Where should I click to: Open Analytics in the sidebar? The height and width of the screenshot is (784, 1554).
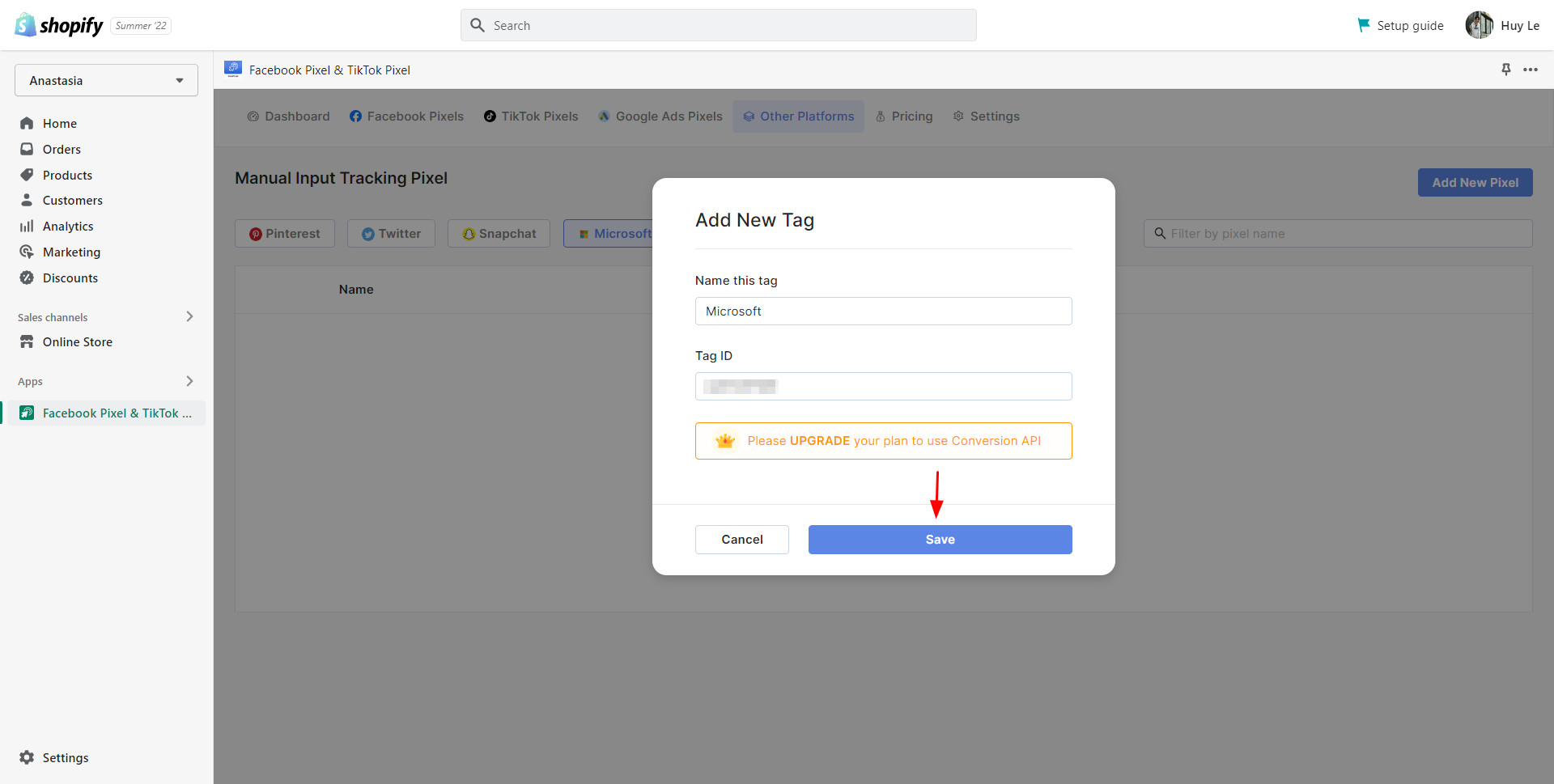(x=68, y=226)
